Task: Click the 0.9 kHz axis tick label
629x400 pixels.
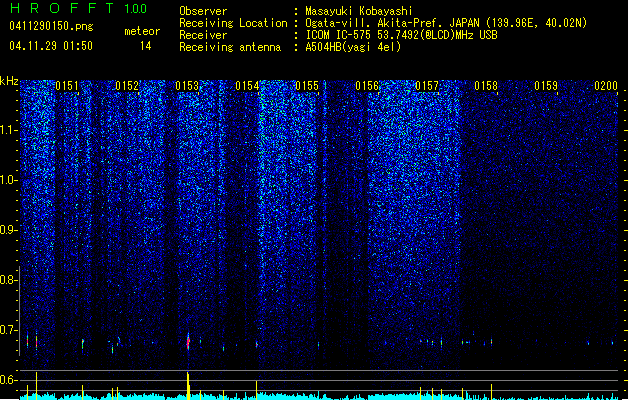Action: click(x=9, y=230)
